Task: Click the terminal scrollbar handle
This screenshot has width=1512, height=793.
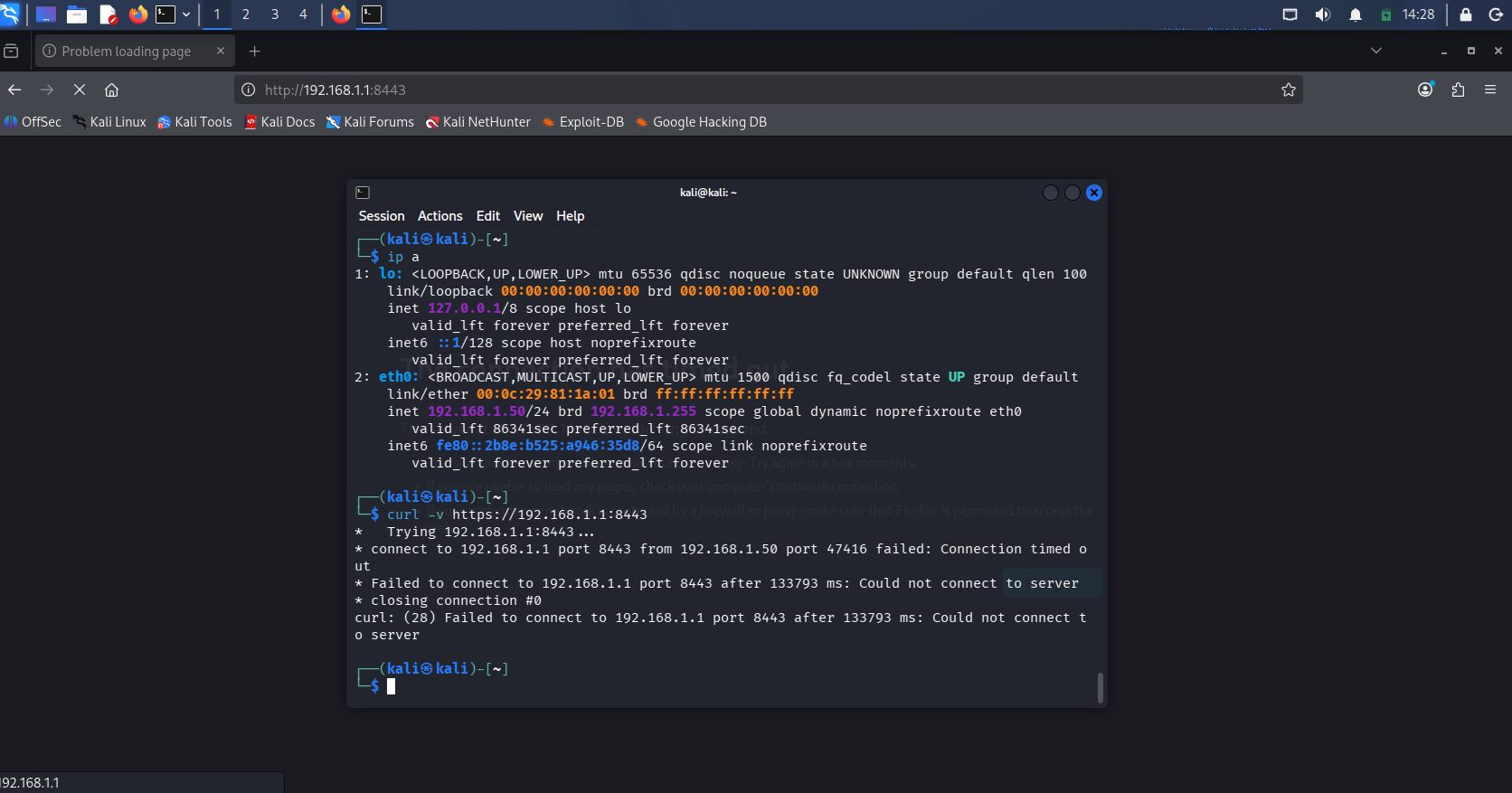Action: tap(1100, 687)
